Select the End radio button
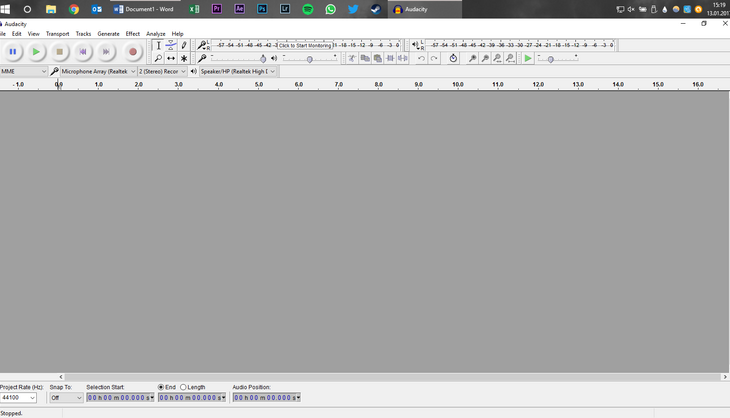The height and width of the screenshot is (418, 730). [x=161, y=387]
